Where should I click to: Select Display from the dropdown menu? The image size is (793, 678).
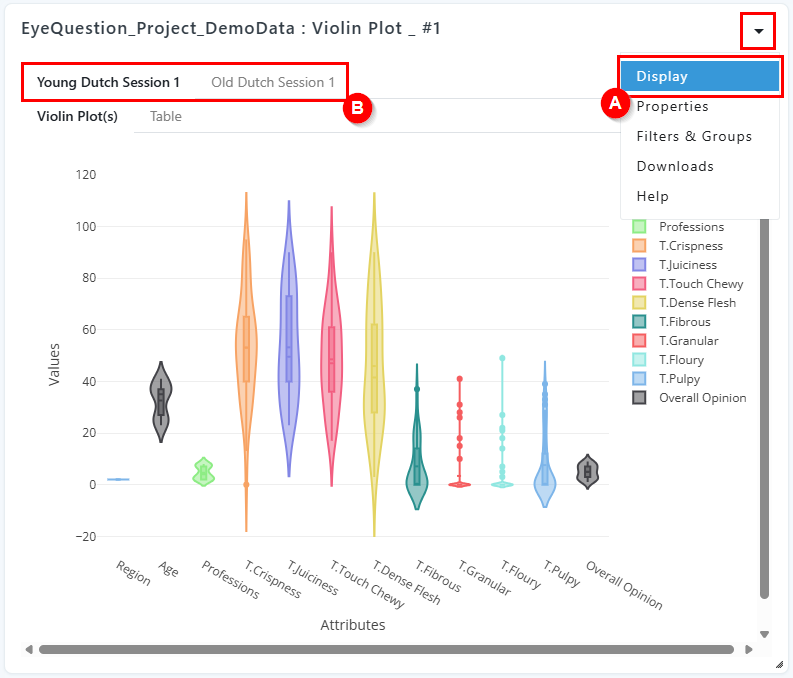click(700, 76)
